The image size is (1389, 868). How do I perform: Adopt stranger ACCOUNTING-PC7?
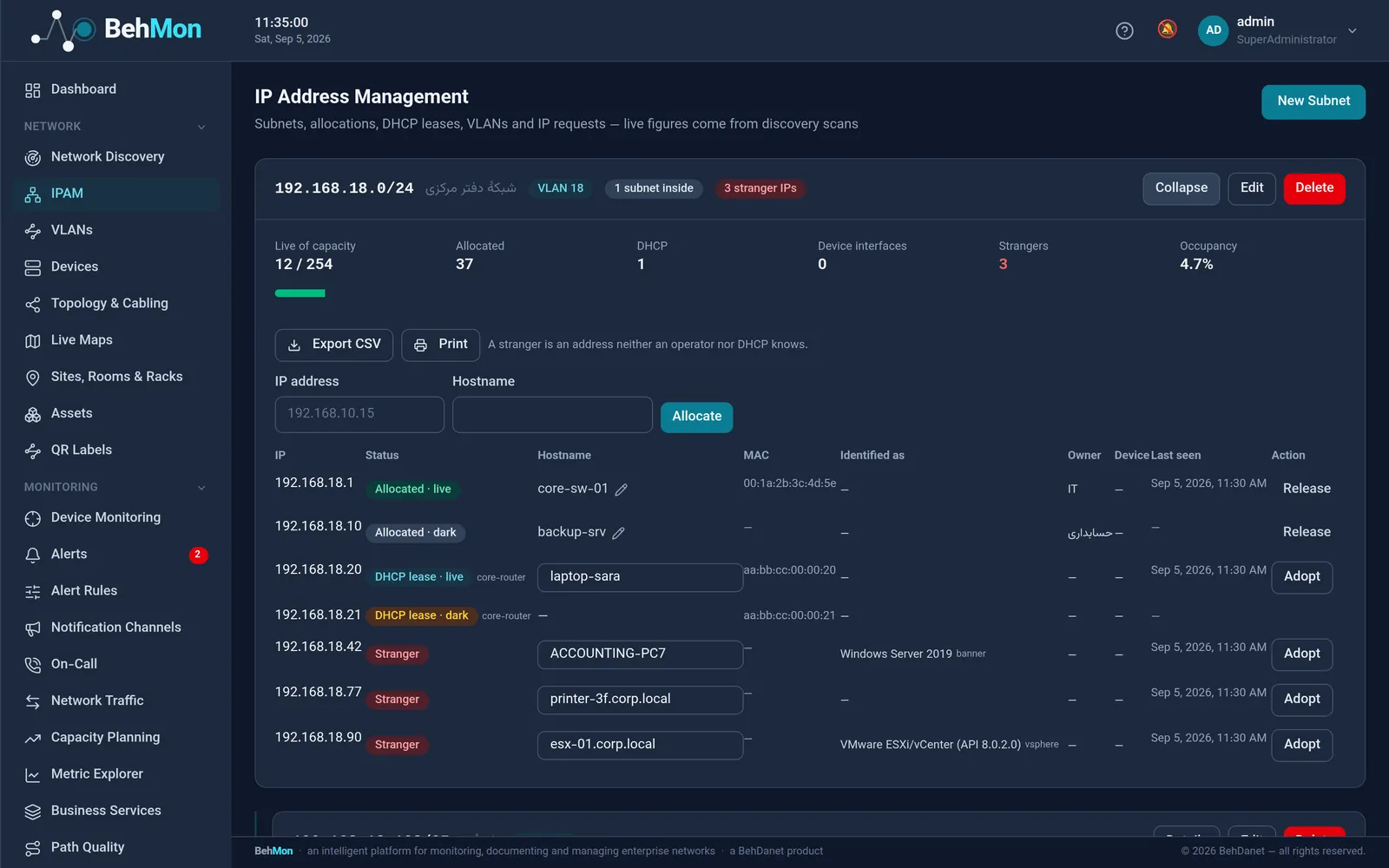tap(1301, 654)
